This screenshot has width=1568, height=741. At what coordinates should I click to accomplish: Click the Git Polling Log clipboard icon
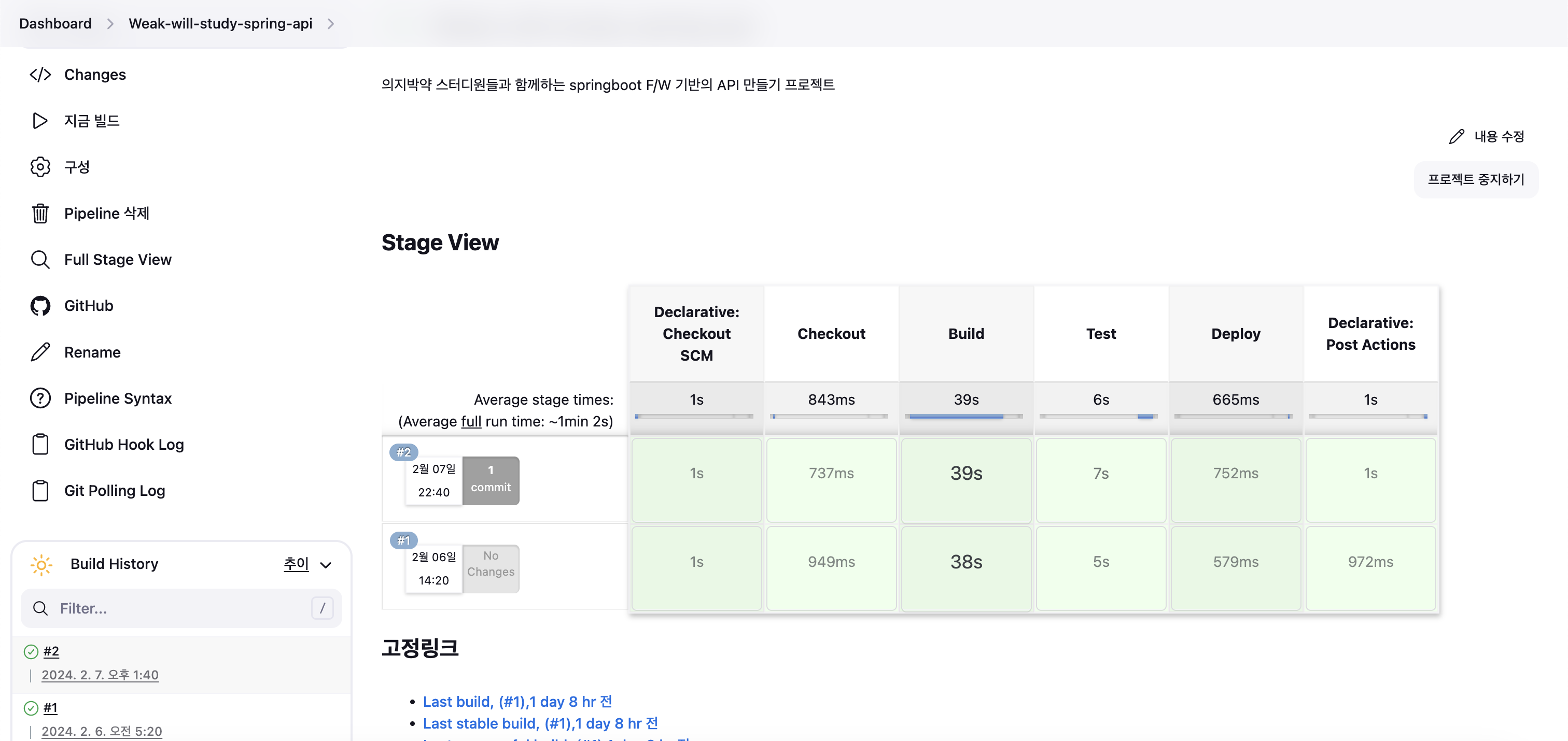pos(40,490)
